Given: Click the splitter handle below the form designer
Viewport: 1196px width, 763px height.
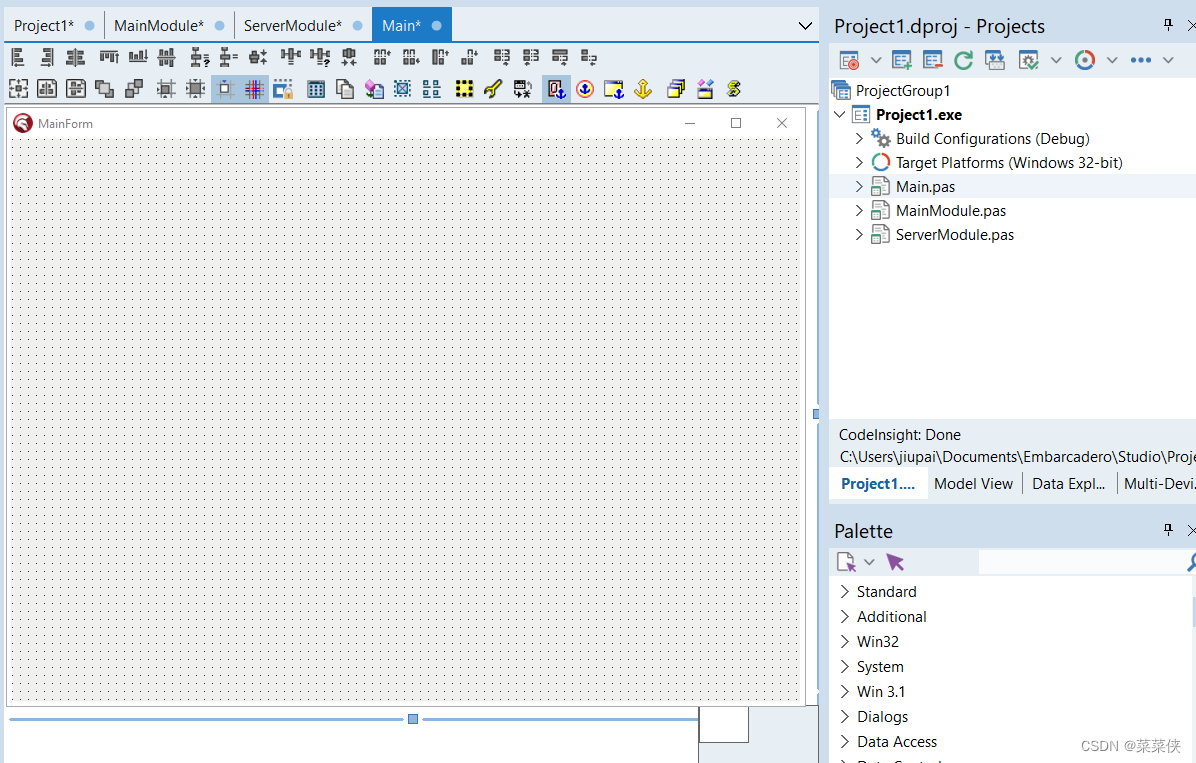Looking at the screenshot, I should (x=413, y=719).
